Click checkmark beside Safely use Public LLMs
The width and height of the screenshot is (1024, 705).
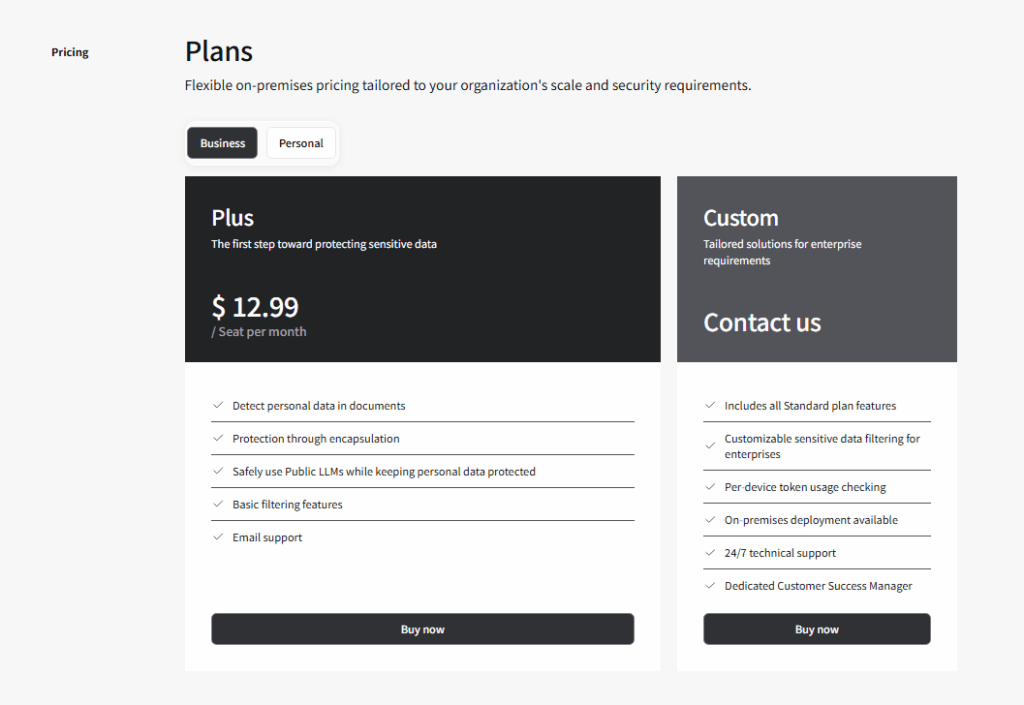217,471
